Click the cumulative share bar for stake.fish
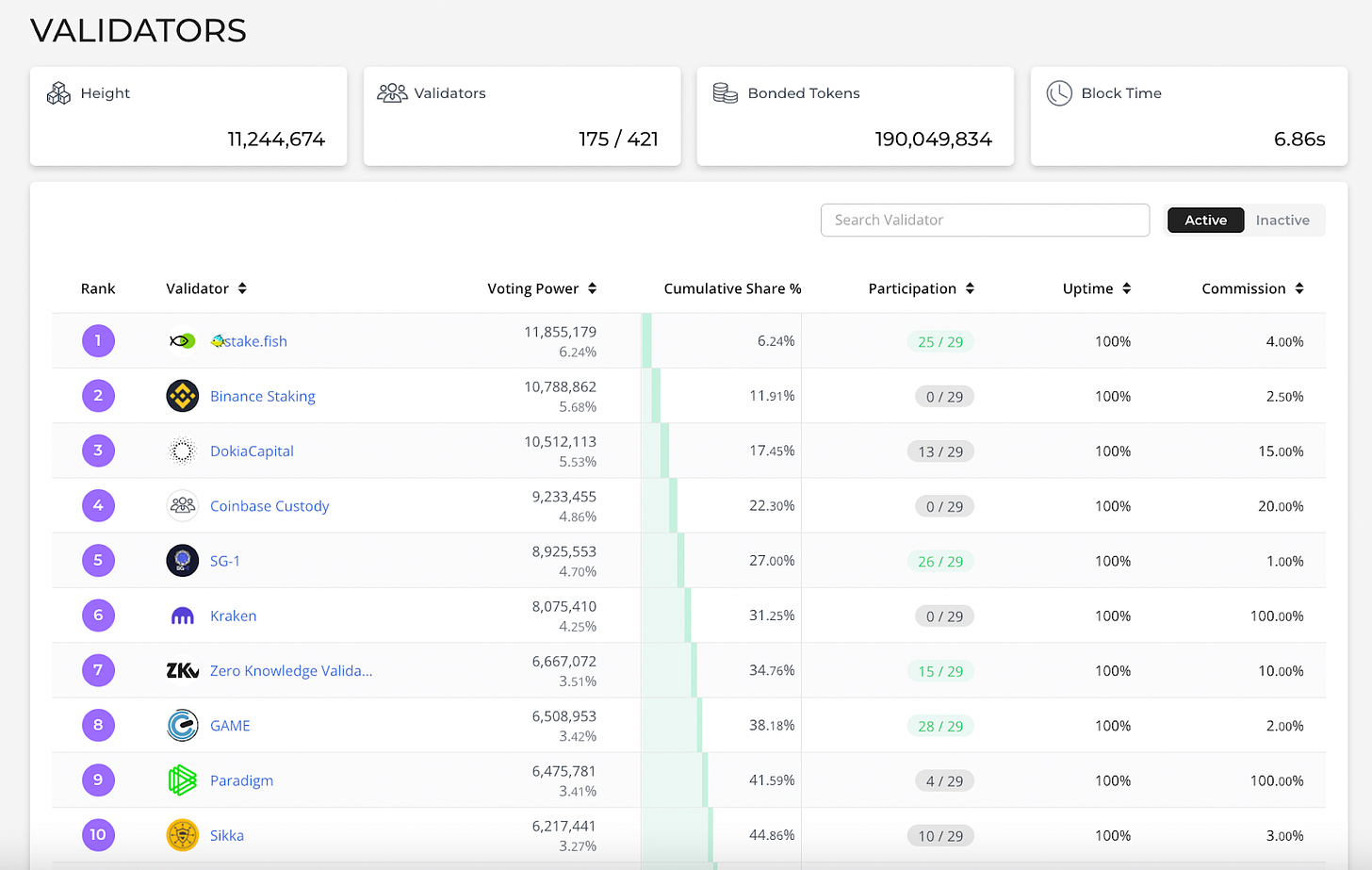 pyautogui.click(x=646, y=341)
